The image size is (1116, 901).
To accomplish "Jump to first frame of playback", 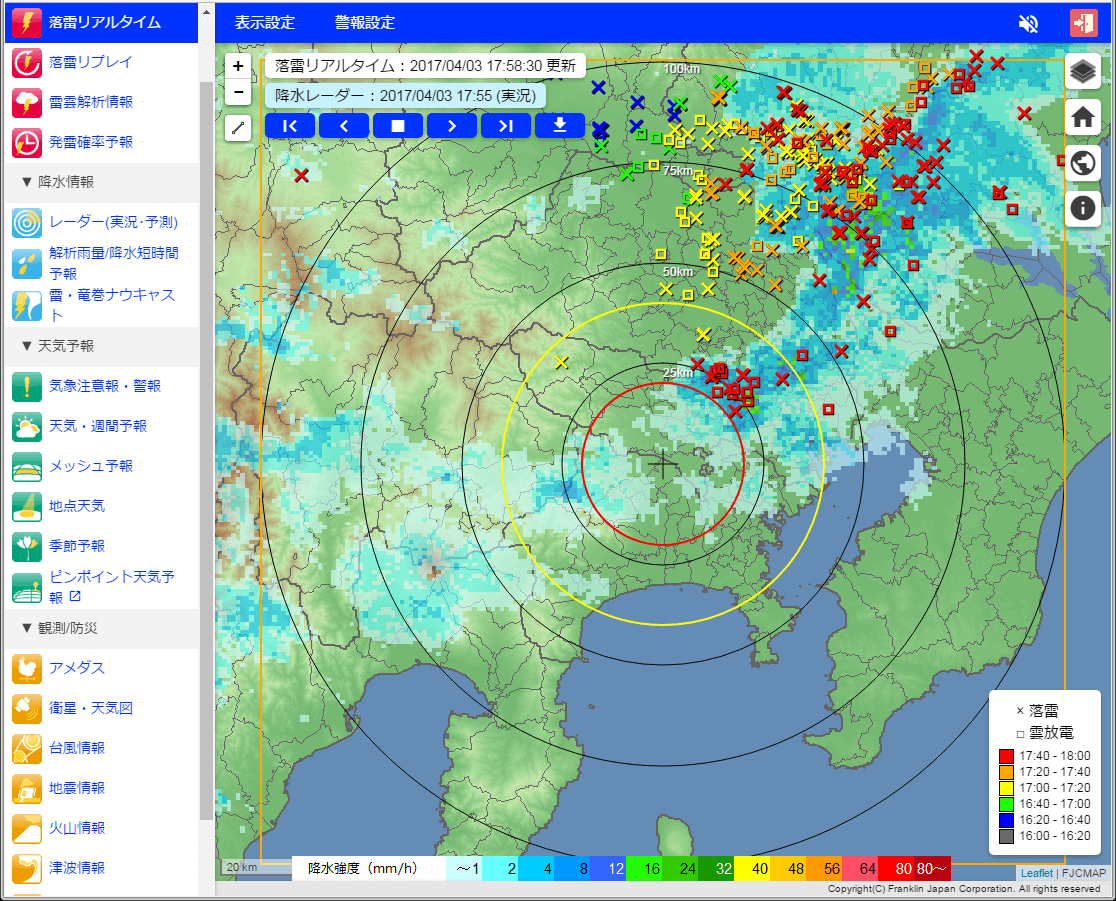I will (x=290, y=125).
